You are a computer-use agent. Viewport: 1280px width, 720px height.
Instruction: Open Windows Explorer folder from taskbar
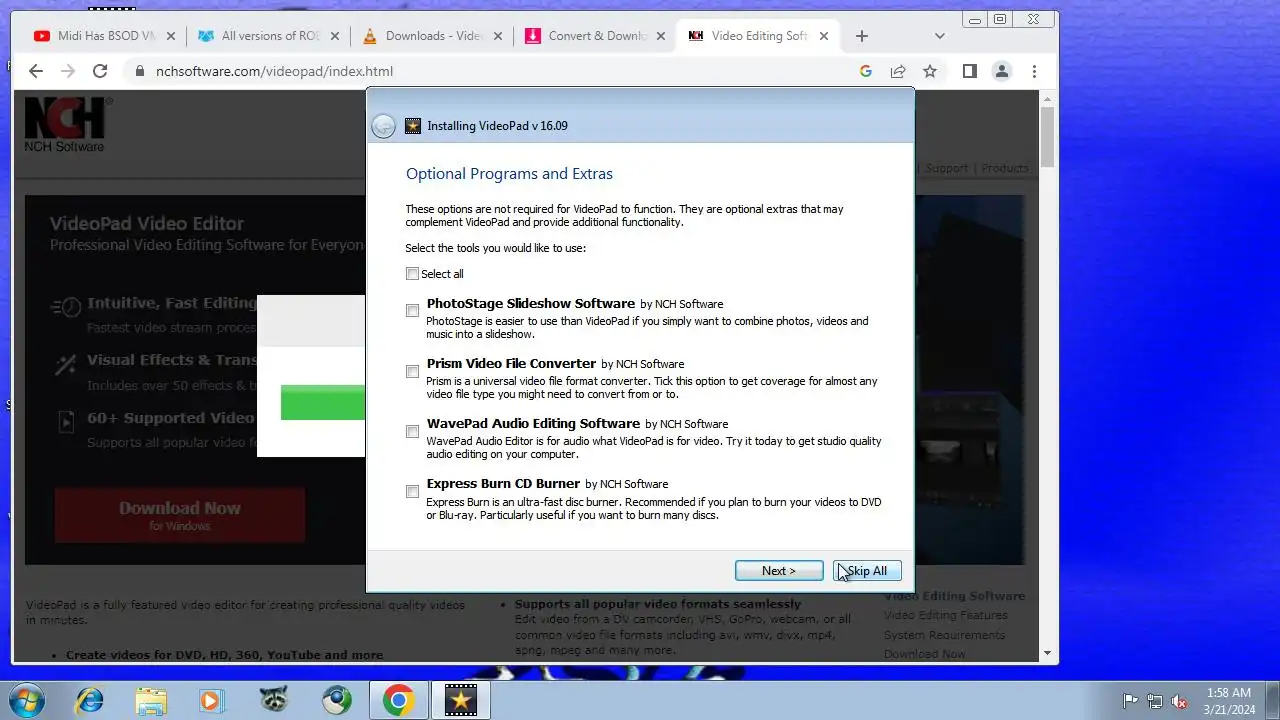pyautogui.click(x=151, y=700)
